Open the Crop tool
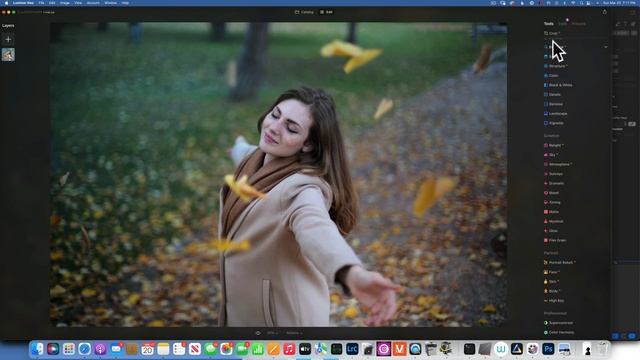Screen dimensions: 640x360 coord(553,33)
